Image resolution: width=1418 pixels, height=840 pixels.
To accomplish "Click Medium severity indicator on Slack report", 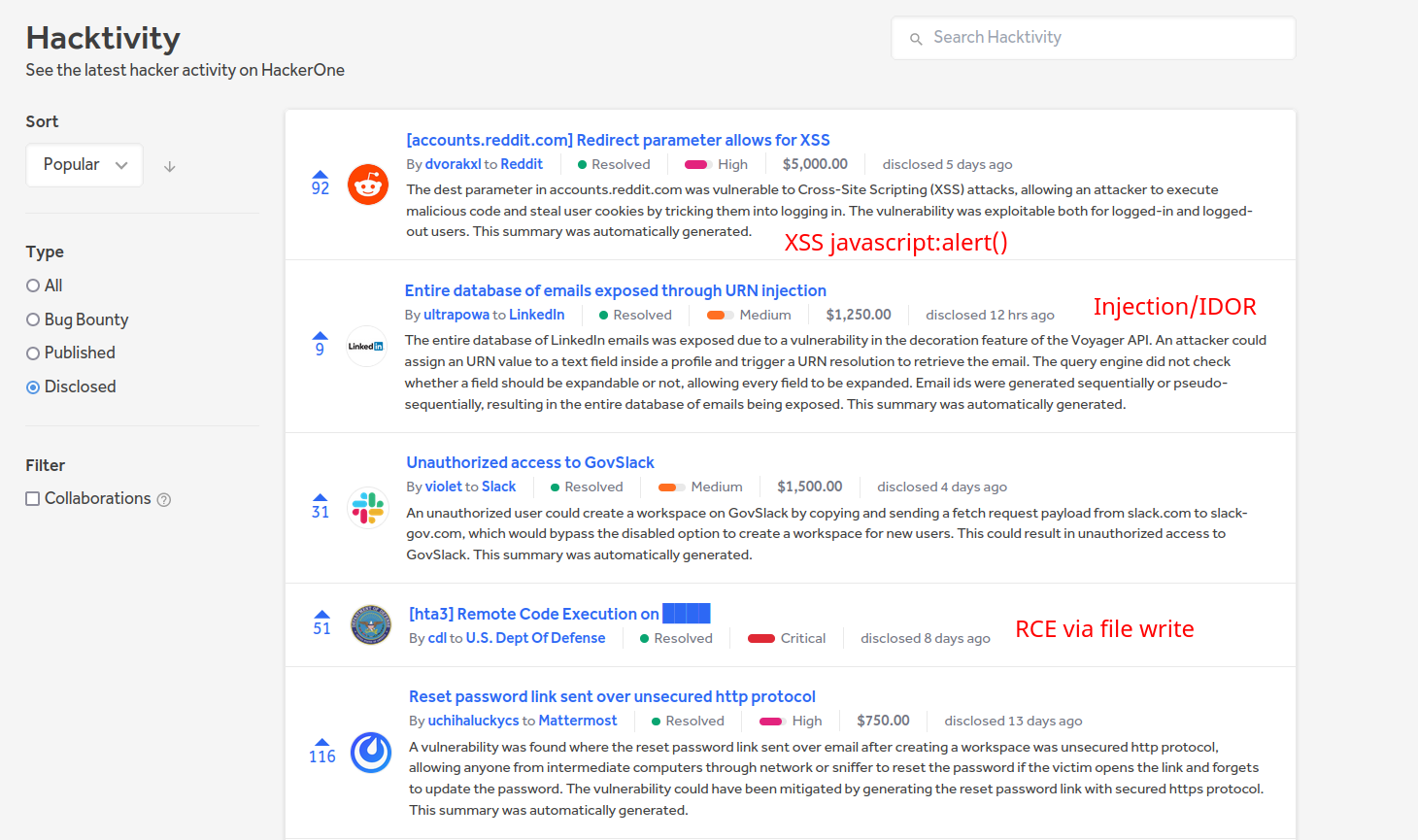I will tap(700, 487).
